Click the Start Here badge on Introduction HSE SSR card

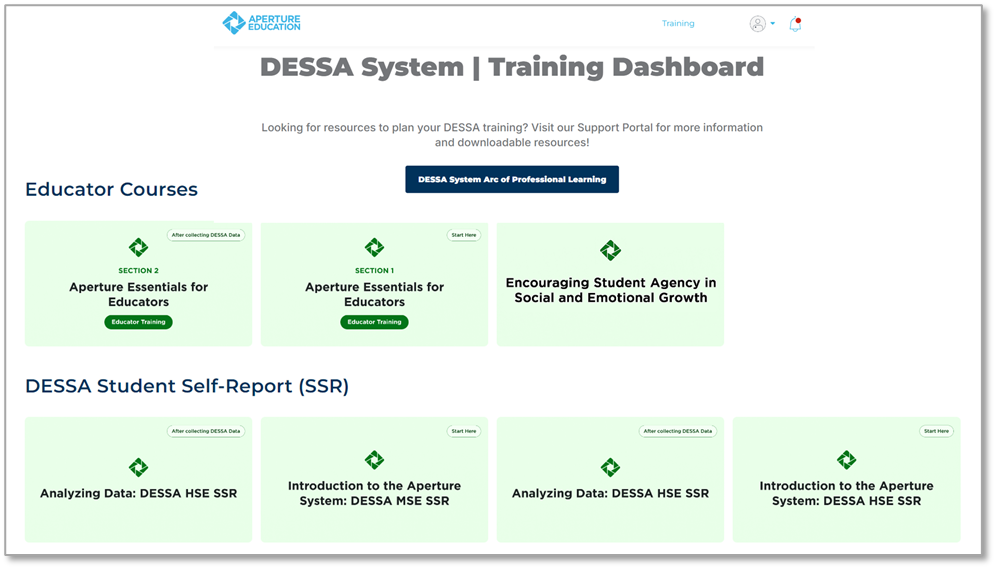click(x=936, y=431)
